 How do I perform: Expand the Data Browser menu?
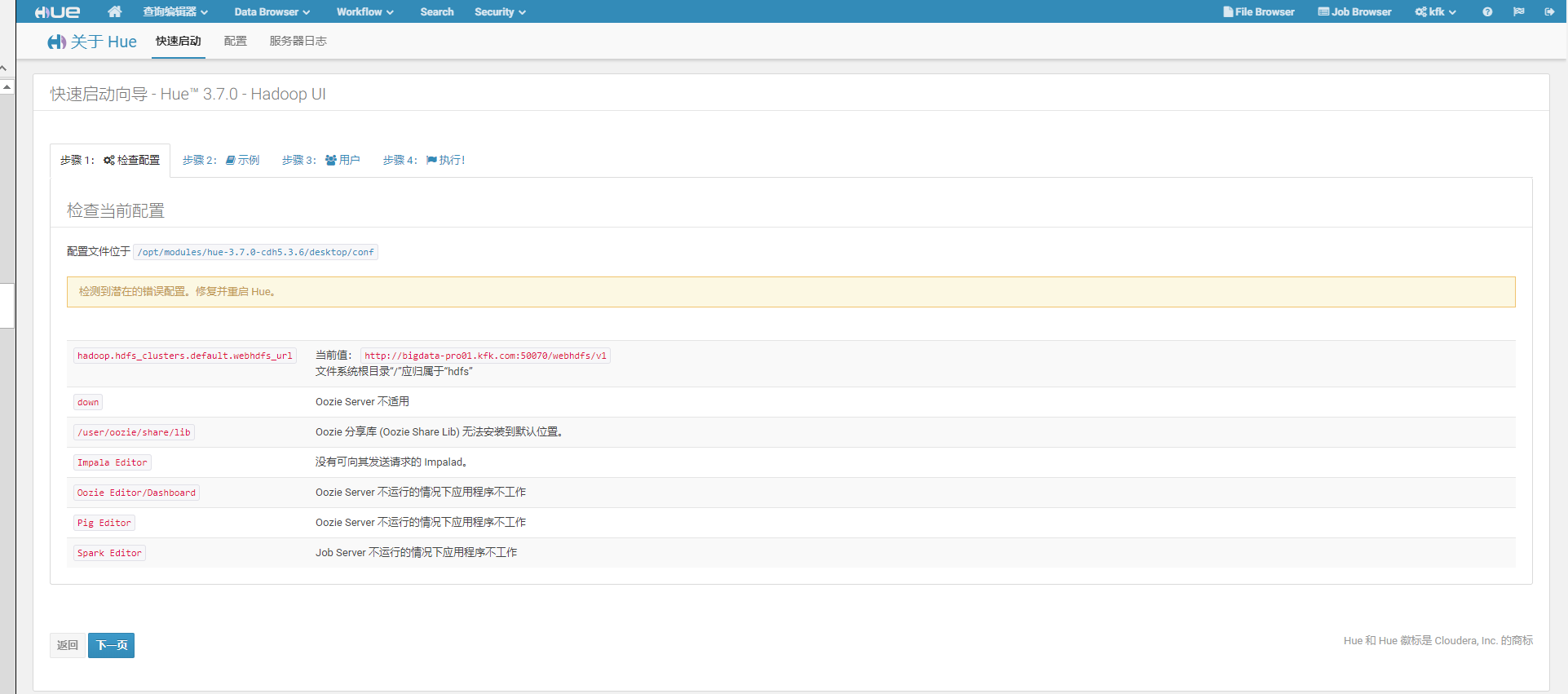tap(272, 11)
